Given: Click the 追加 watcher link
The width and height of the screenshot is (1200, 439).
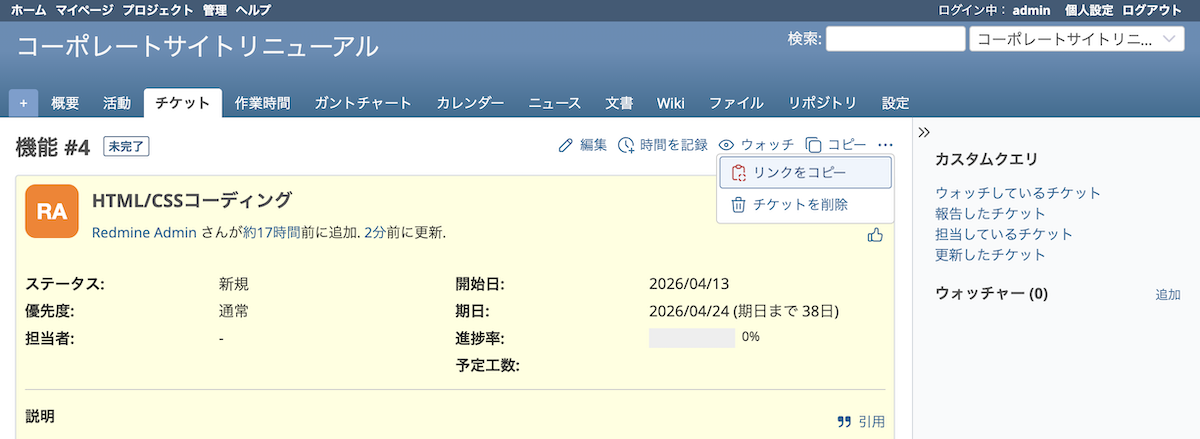Looking at the screenshot, I should 1167,295.
